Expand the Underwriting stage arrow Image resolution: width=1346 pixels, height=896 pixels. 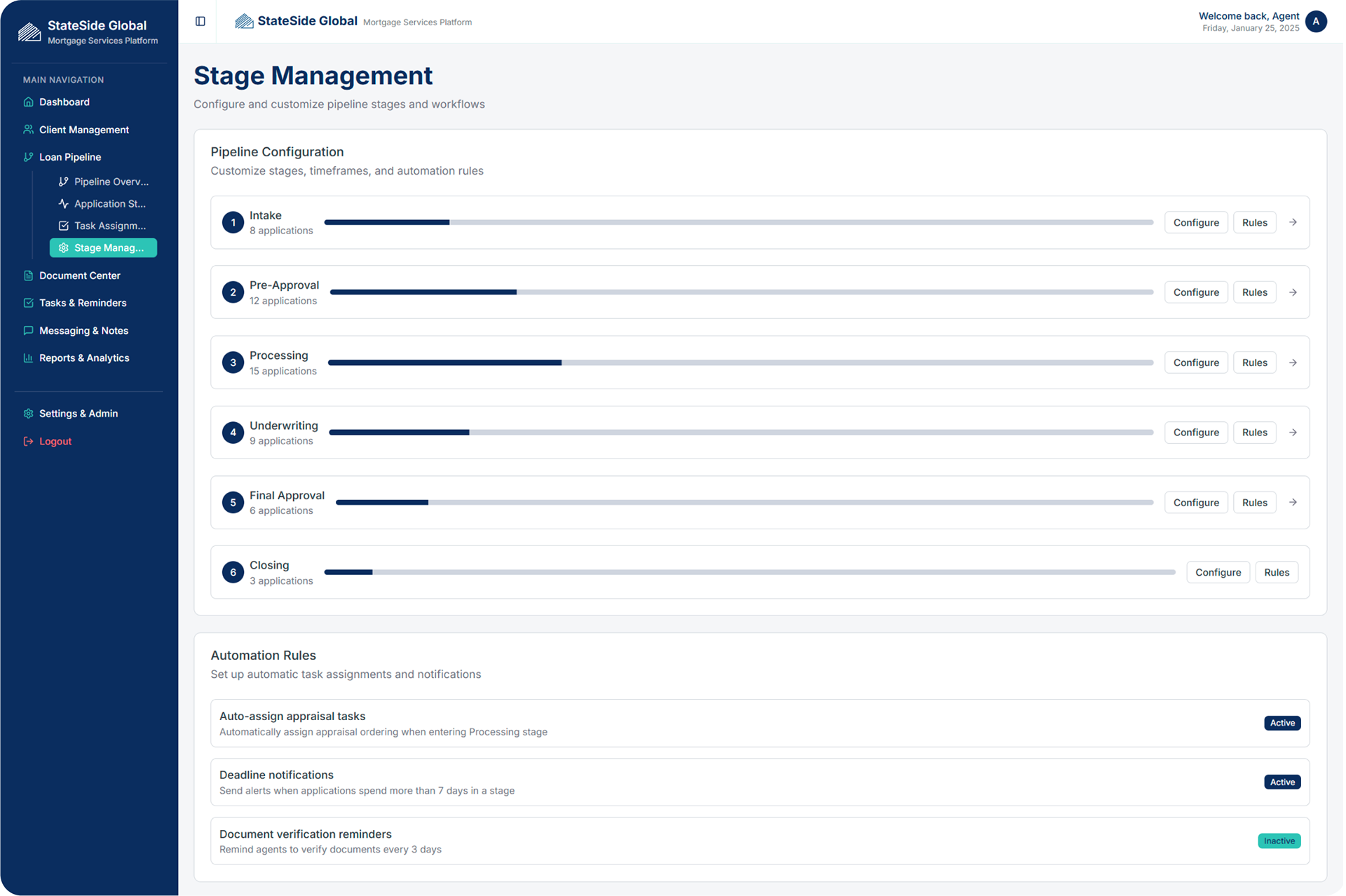(x=1293, y=433)
